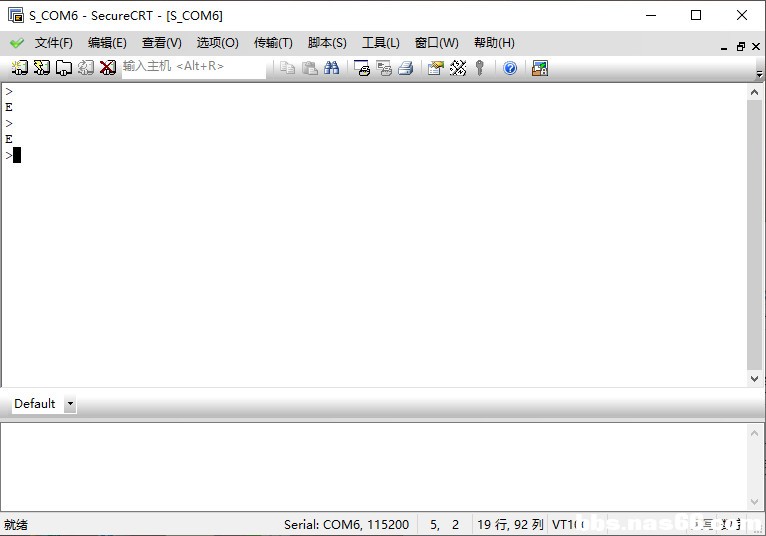766x536 pixels.
Task: Click inside the terminal output area
Action: (x=370, y=250)
